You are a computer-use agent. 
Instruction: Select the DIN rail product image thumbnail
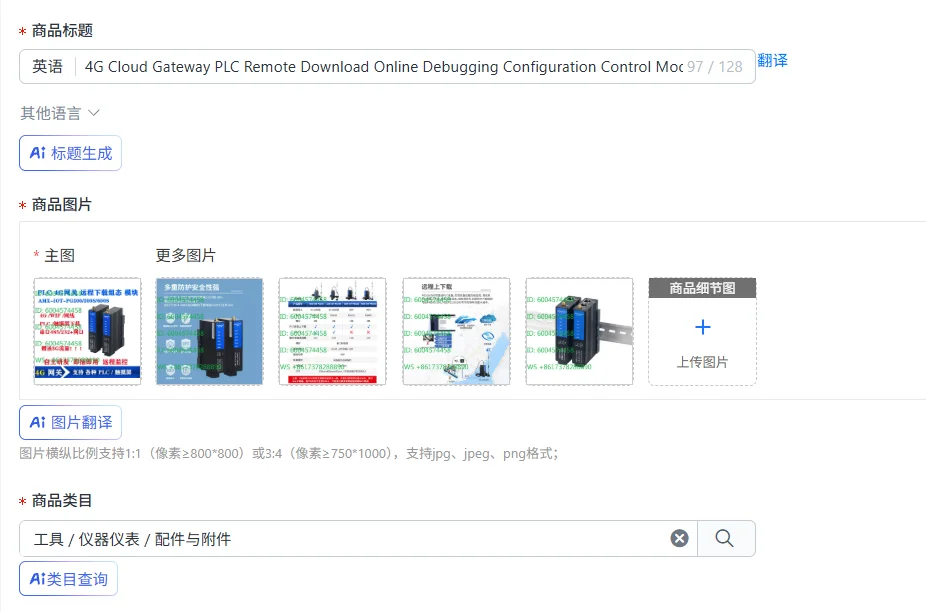pos(579,331)
